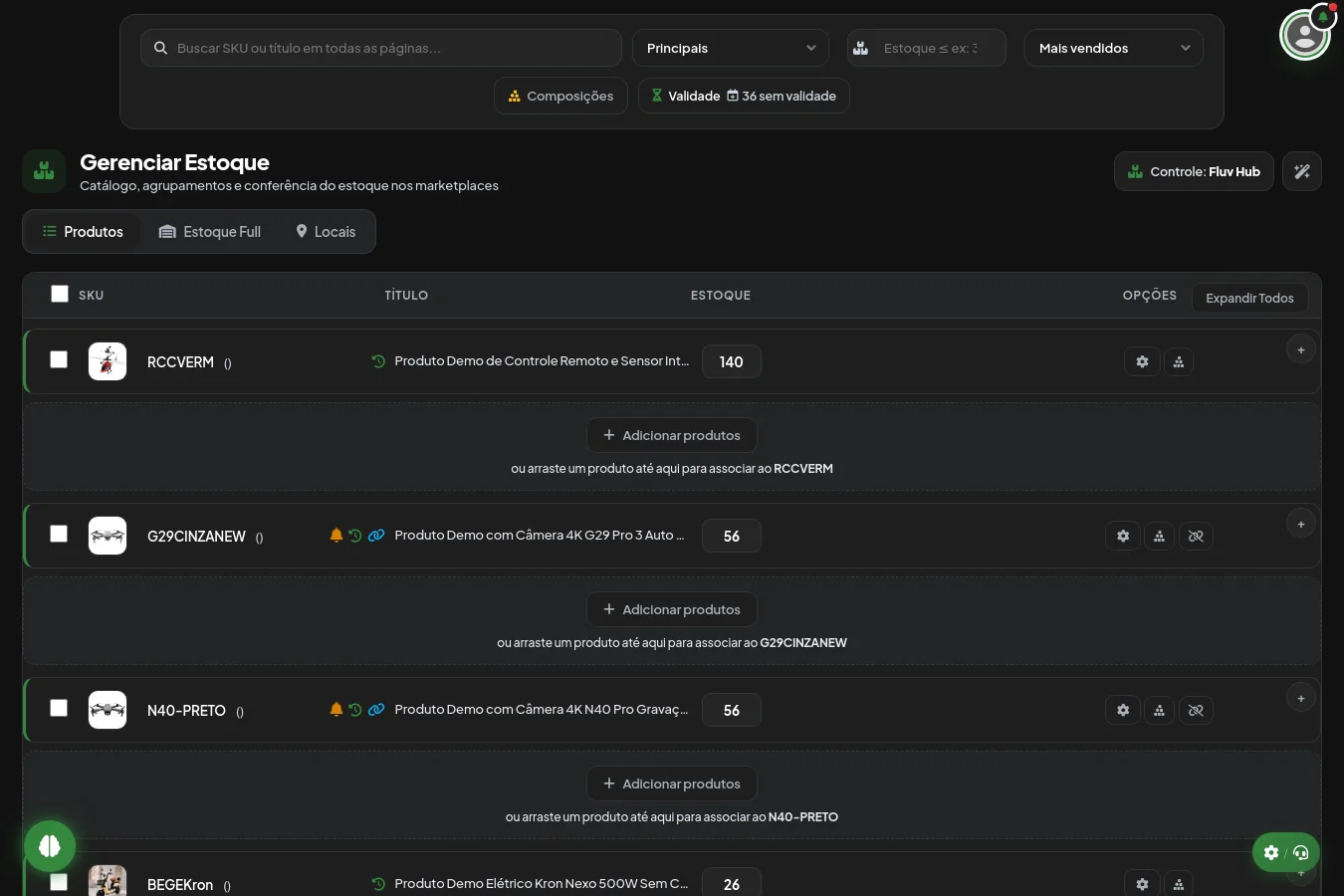
Task: Click the bell alert icon for N40-PRETO
Action: (x=336, y=710)
